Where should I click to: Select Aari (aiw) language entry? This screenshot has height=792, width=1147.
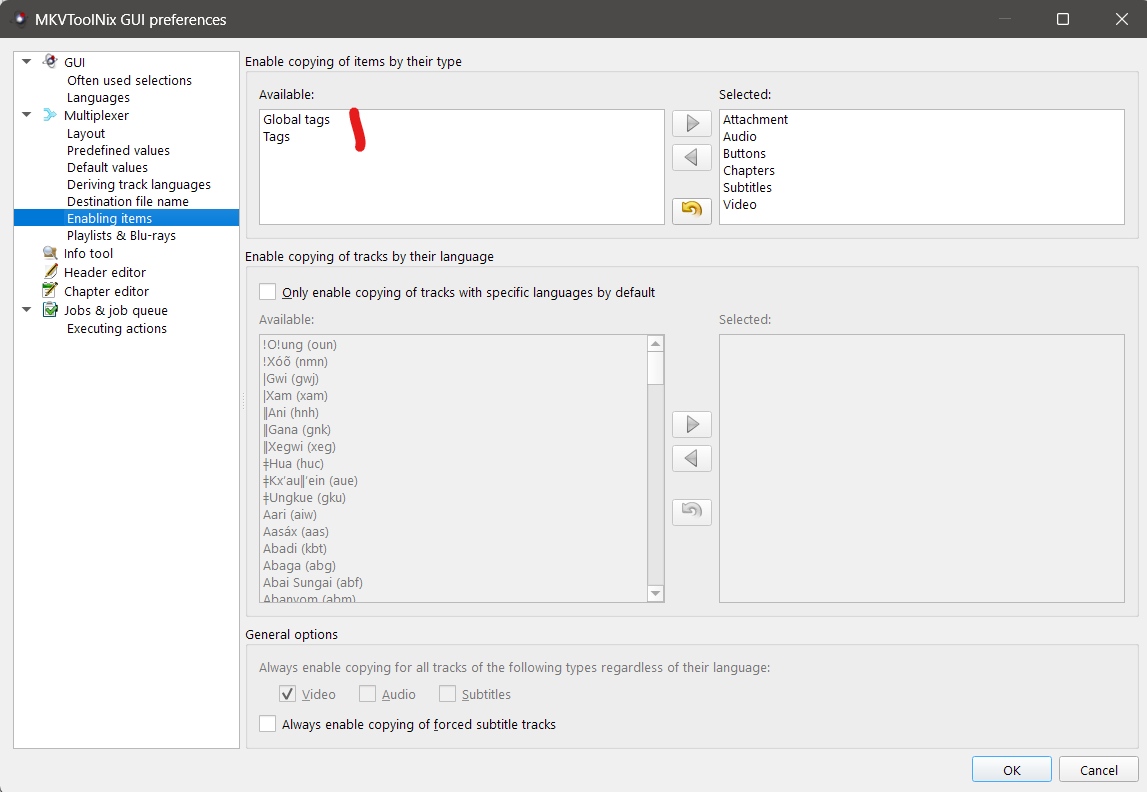tap(290, 515)
